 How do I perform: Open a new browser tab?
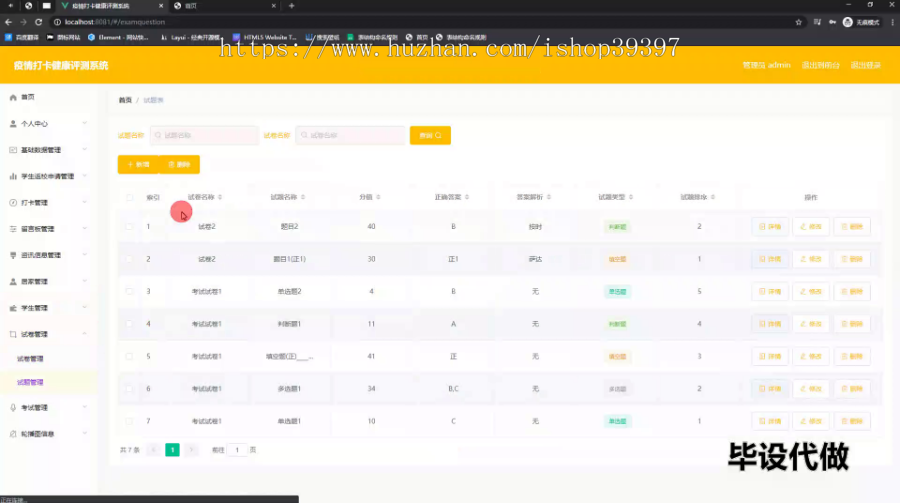pyautogui.click(x=292, y=6)
